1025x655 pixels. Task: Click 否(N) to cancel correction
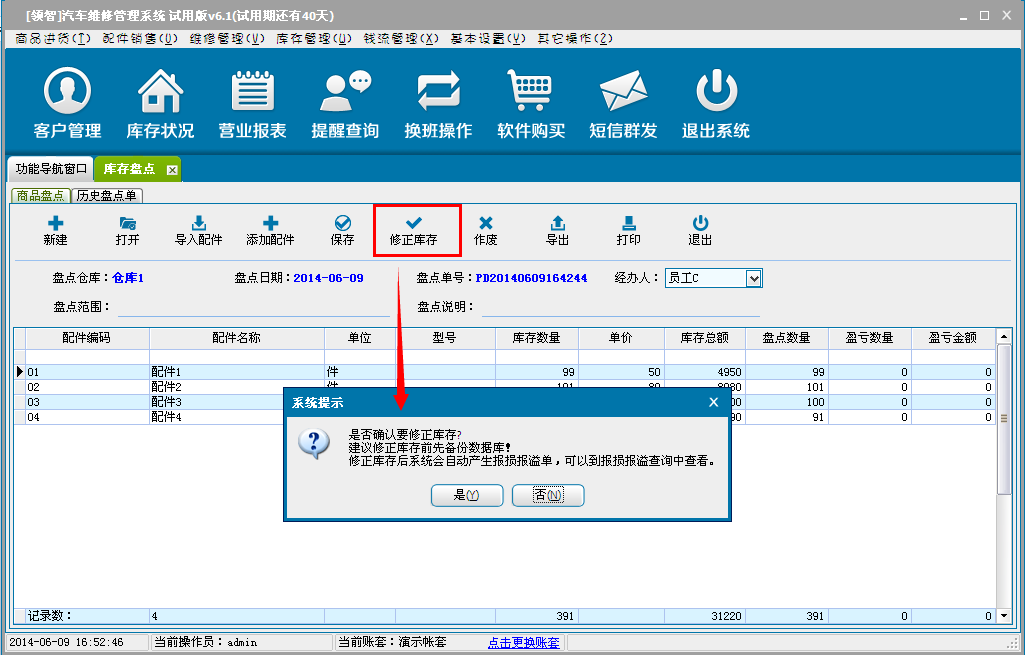coord(547,495)
